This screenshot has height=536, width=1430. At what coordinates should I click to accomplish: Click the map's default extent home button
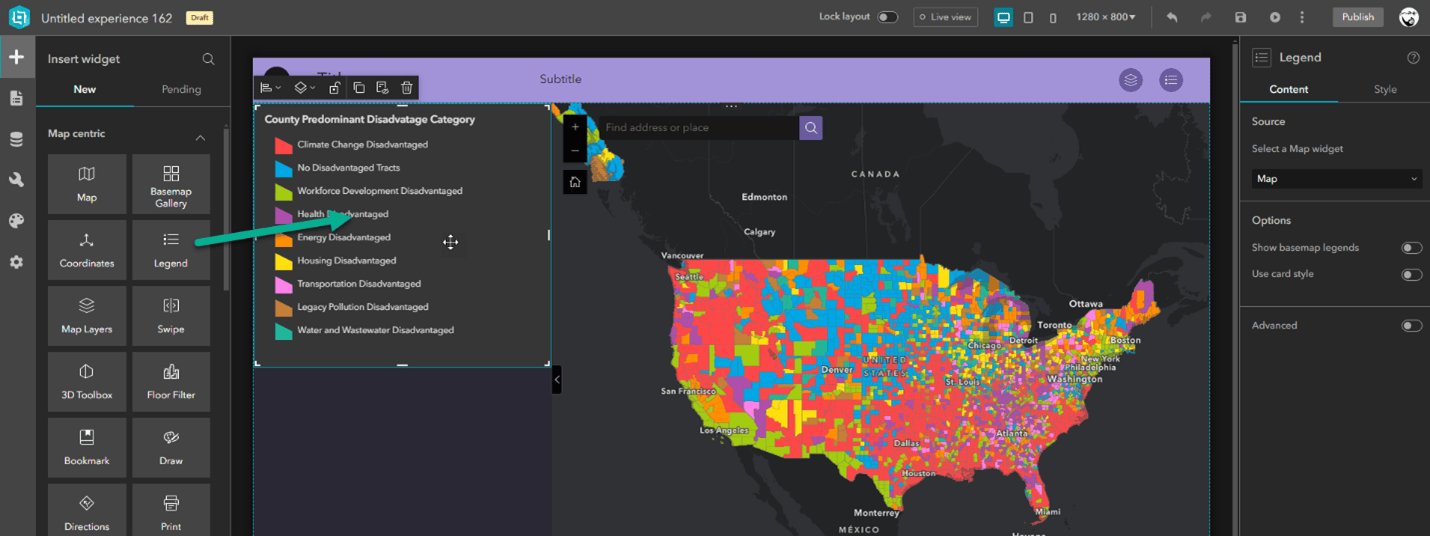[x=575, y=182]
